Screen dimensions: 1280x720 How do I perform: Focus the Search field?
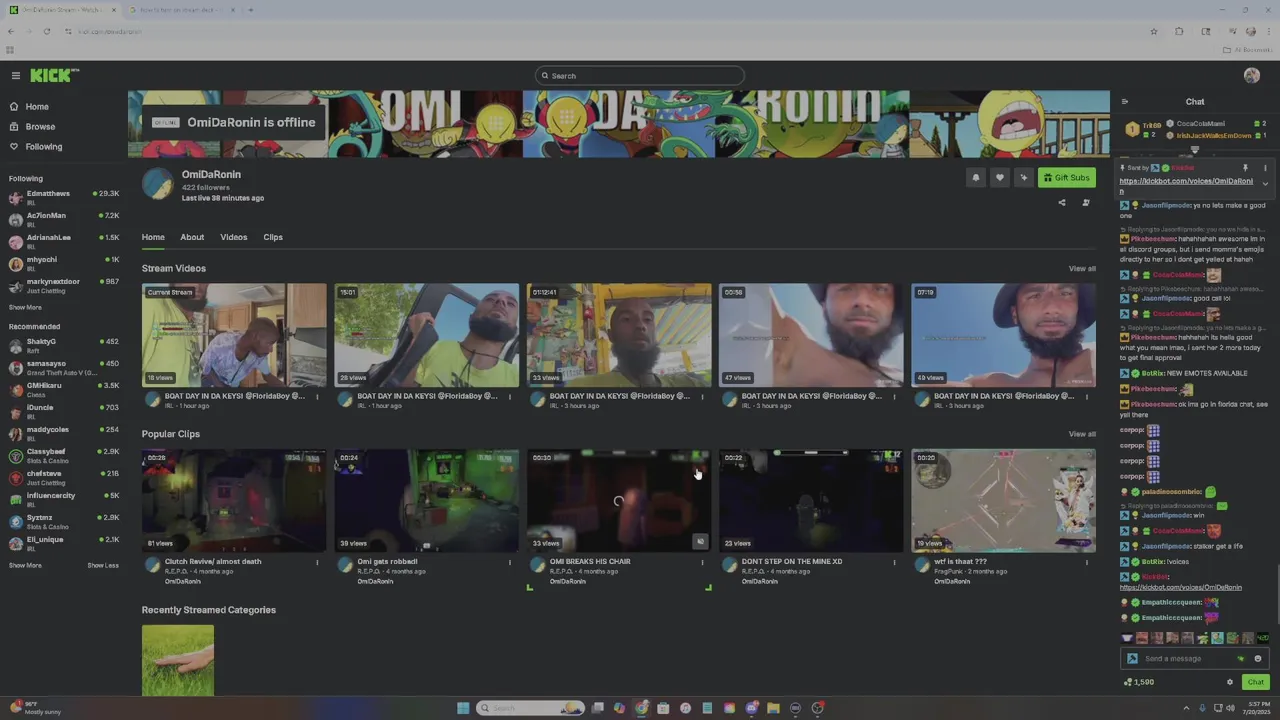click(x=640, y=76)
